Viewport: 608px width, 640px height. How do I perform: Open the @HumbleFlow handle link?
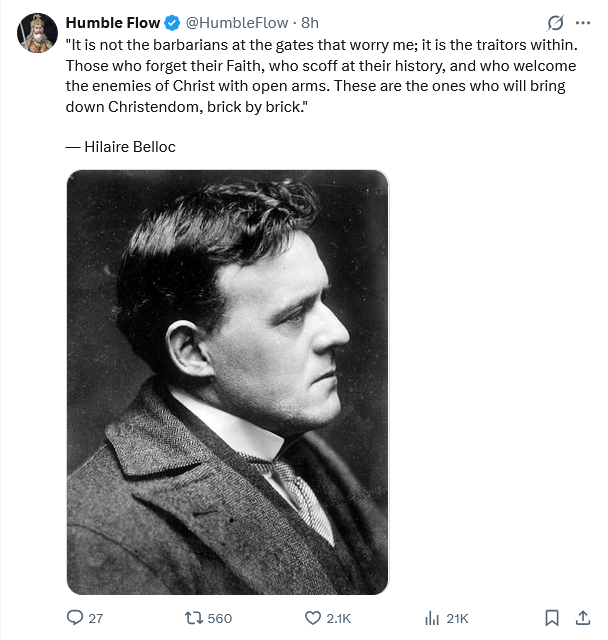(x=237, y=23)
